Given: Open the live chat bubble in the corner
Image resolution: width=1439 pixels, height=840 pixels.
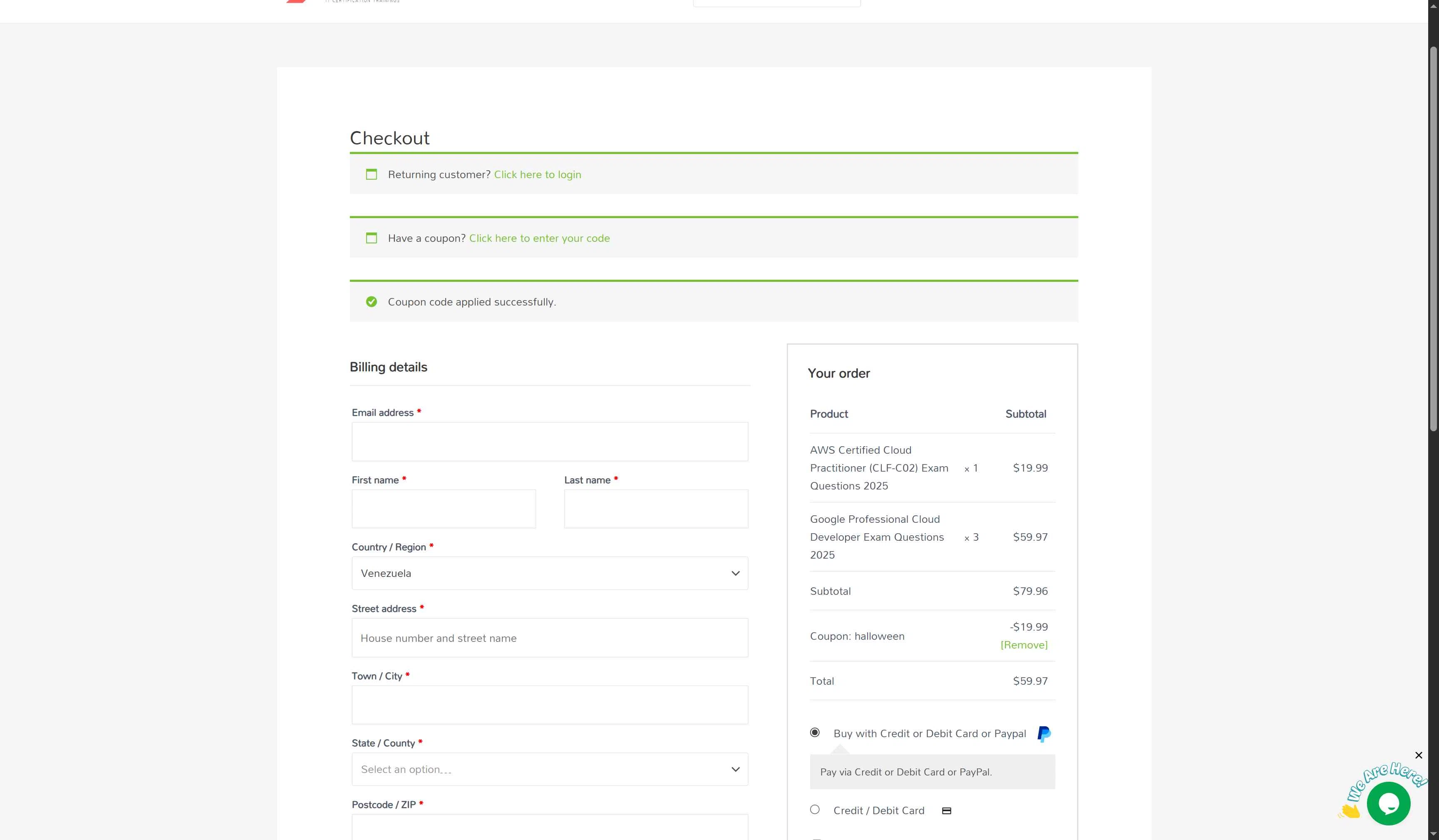Looking at the screenshot, I should pyautogui.click(x=1389, y=803).
